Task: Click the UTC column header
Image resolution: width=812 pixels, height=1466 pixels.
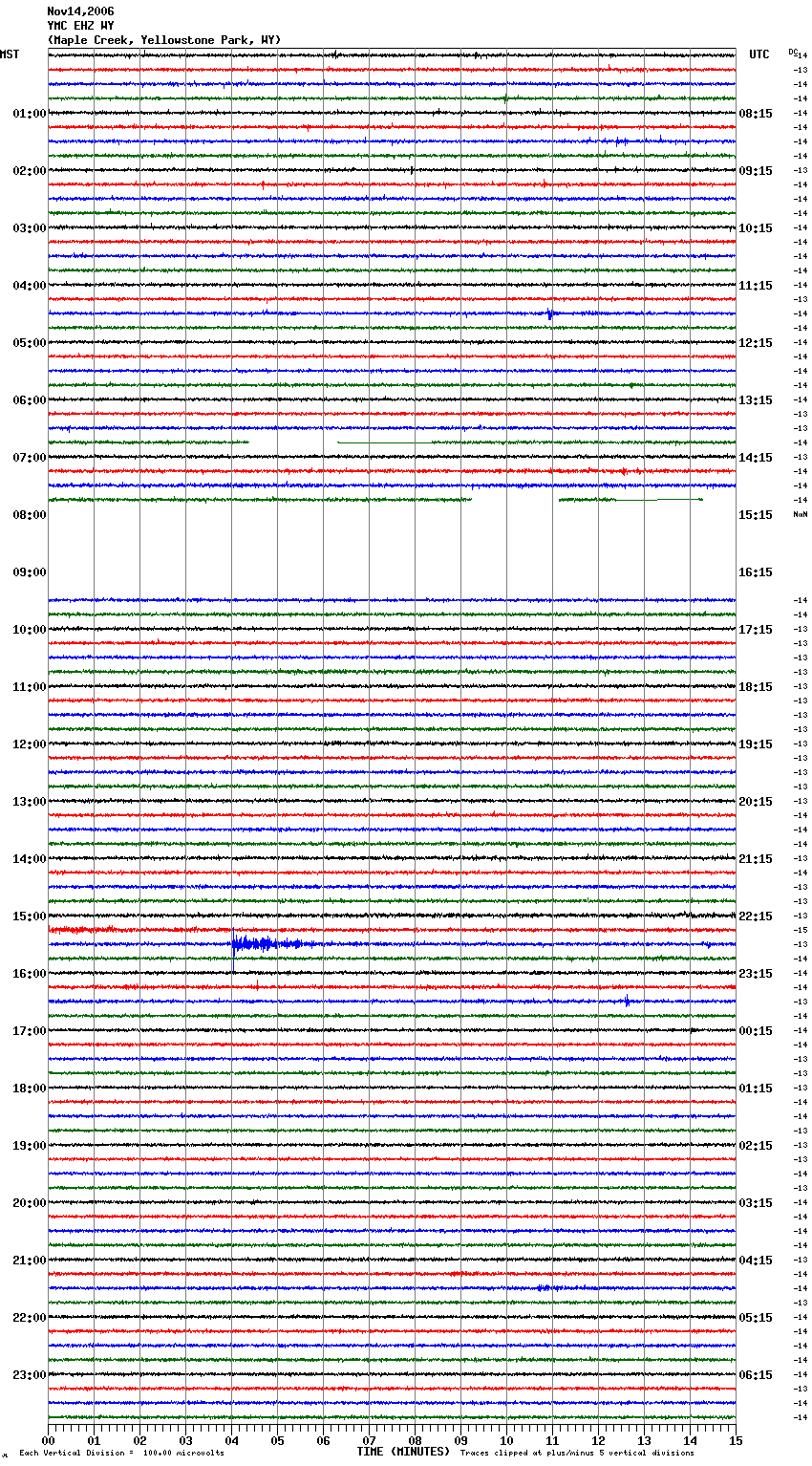Action: pyautogui.click(x=759, y=54)
